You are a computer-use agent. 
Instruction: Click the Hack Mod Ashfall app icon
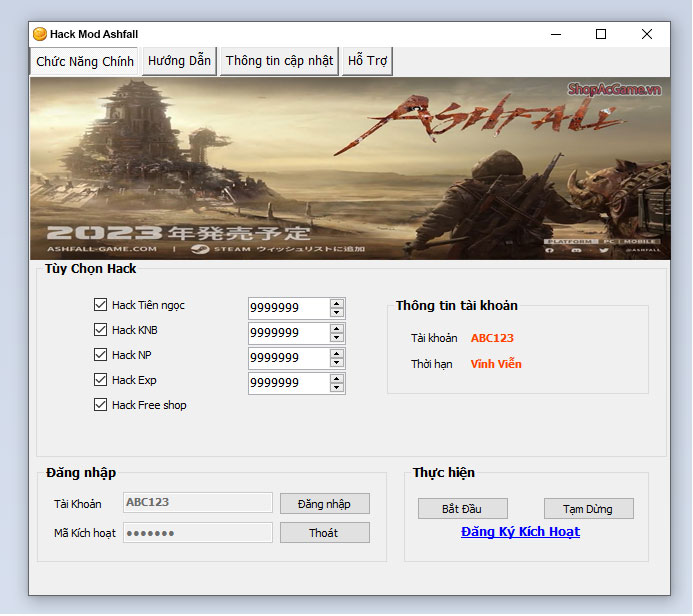click(x=40, y=34)
